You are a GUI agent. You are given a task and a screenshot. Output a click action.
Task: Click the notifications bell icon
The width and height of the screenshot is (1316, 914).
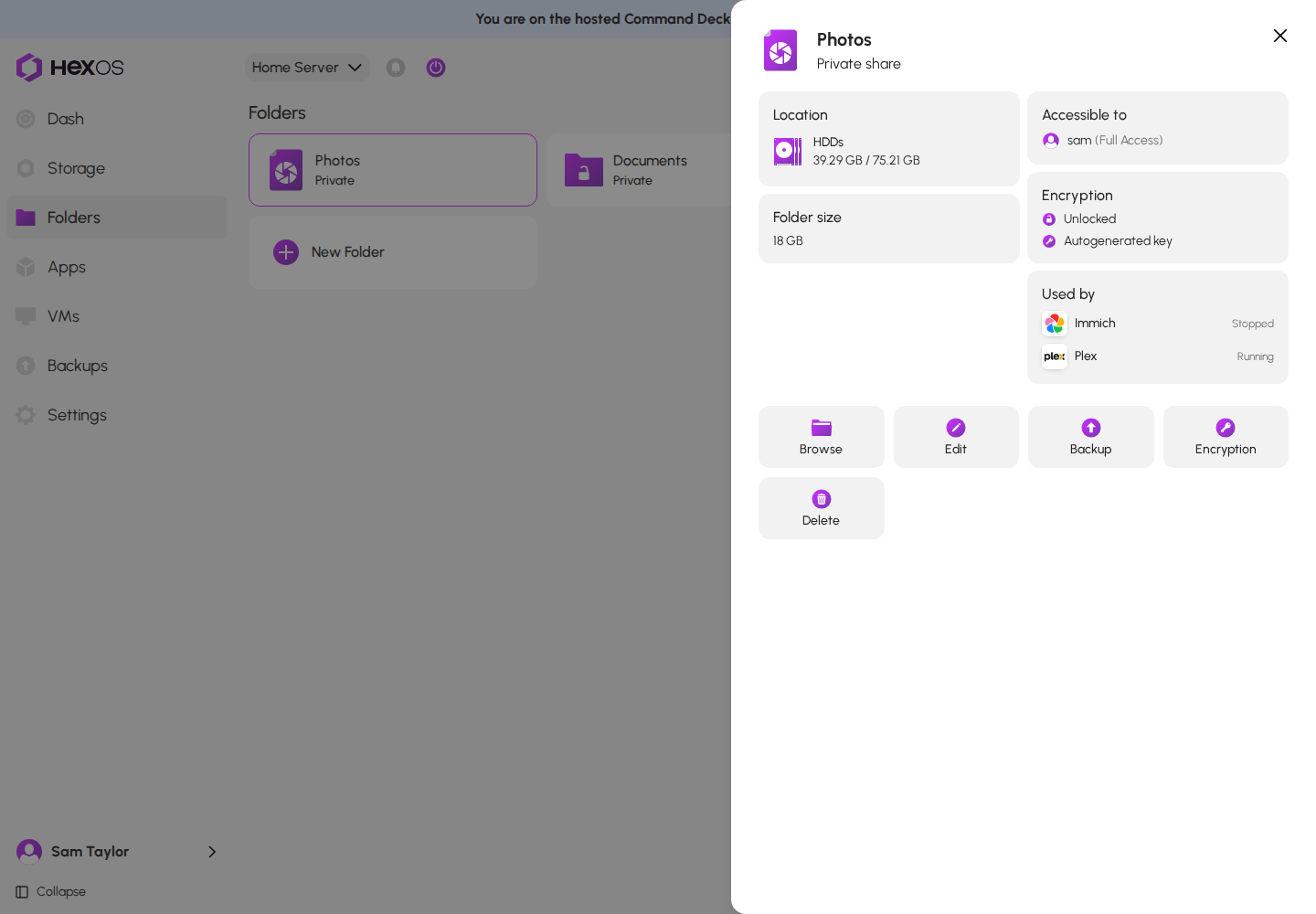pyautogui.click(x=396, y=68)
